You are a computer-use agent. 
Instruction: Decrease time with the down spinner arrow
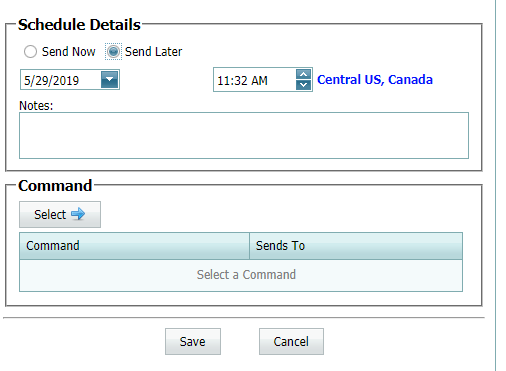(304, 85)
